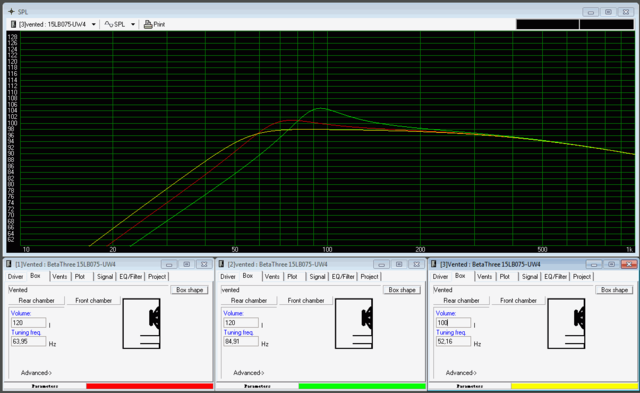Screen dimensions: 640x393
Task: Open Signal tab in [3]Vented window
Action: 530,277
